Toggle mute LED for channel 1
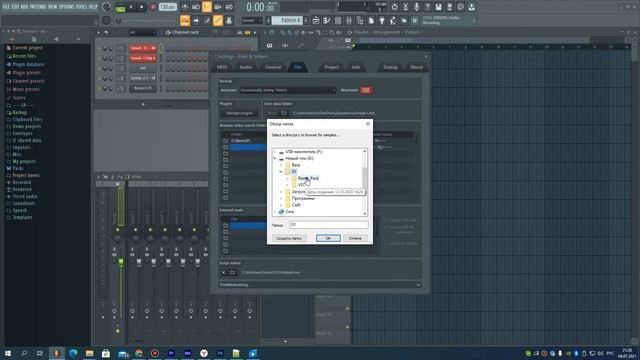Image resolution: width=640 pixels, height=360 pixels. [x=100, y=48]
